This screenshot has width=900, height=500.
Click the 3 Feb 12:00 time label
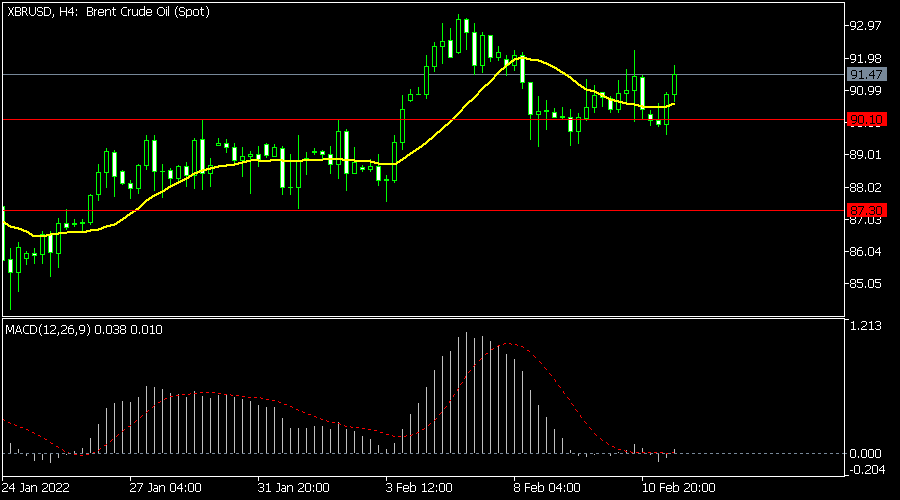tap(419, 488)
